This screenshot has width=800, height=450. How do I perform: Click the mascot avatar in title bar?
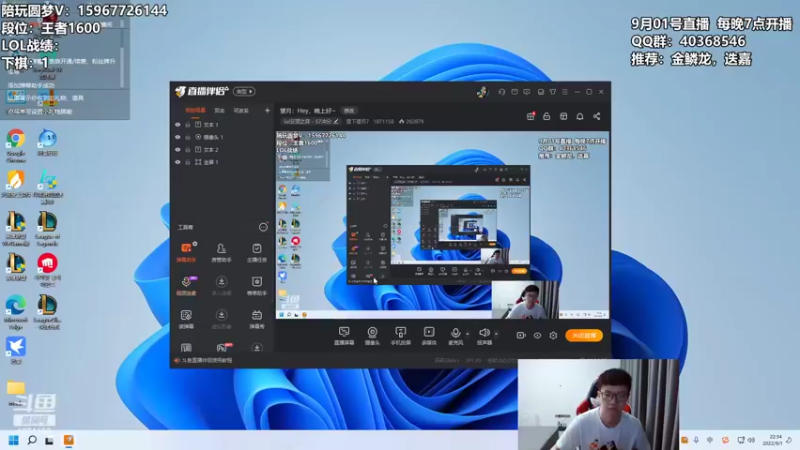pyautogui.click(x=482, y=92)
